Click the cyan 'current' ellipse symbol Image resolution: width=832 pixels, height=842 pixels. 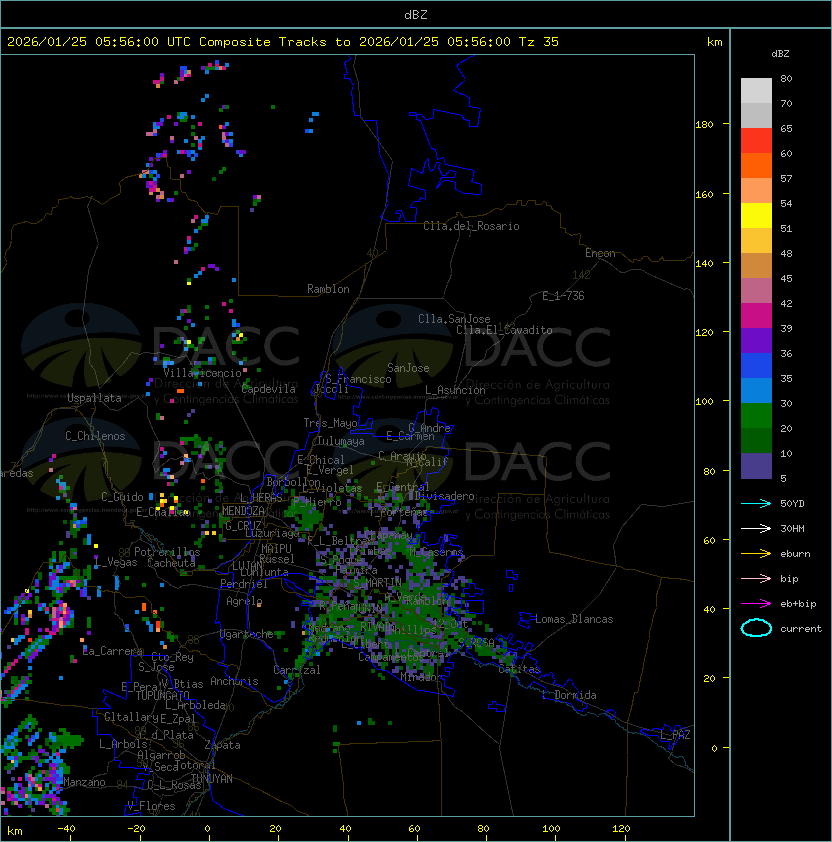[x=756, y=628]
